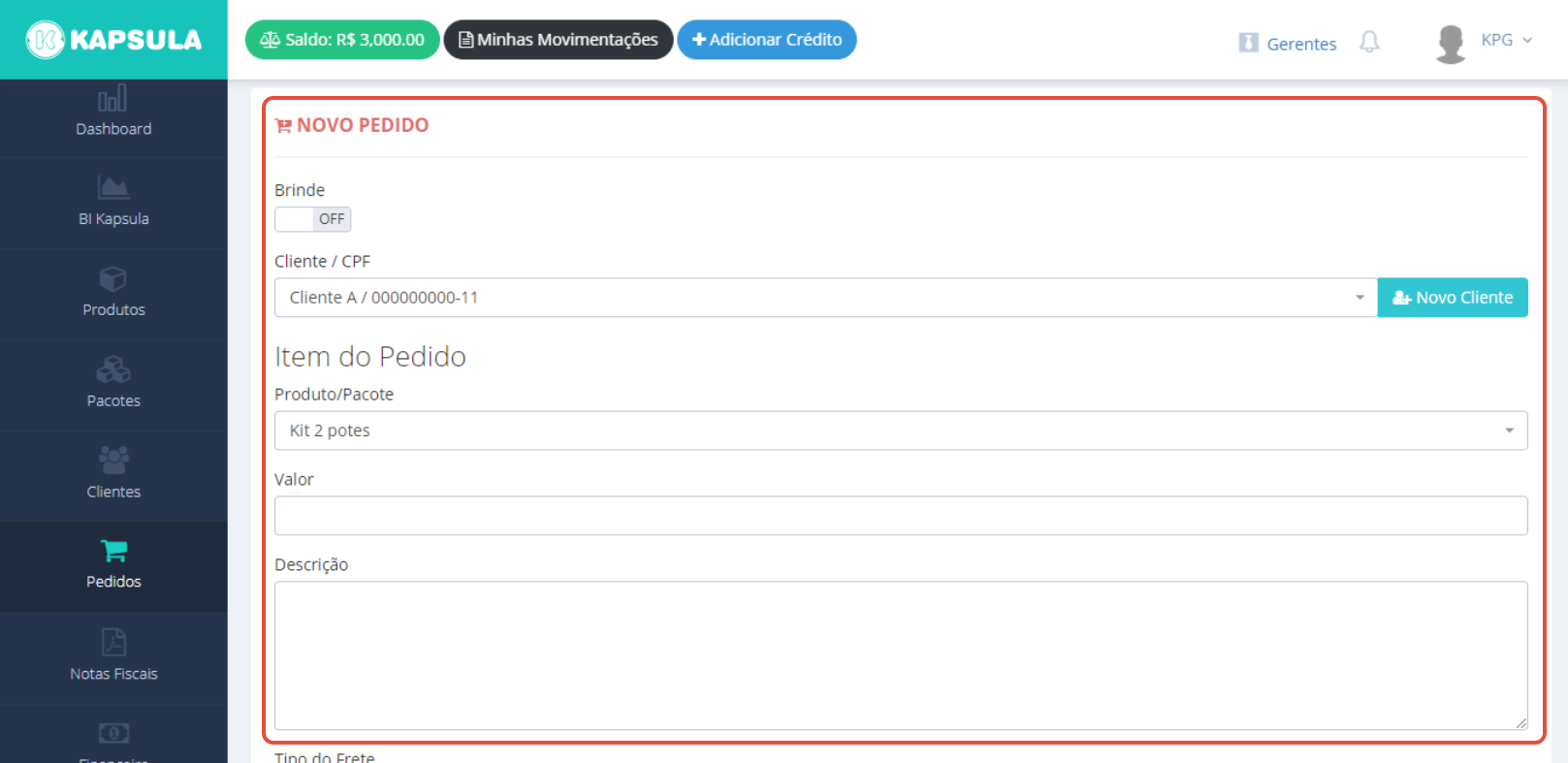This screenshot has width=1568, height=763.
Task: Click the BI Kapsula area chart icon
Action: point(113,186)
